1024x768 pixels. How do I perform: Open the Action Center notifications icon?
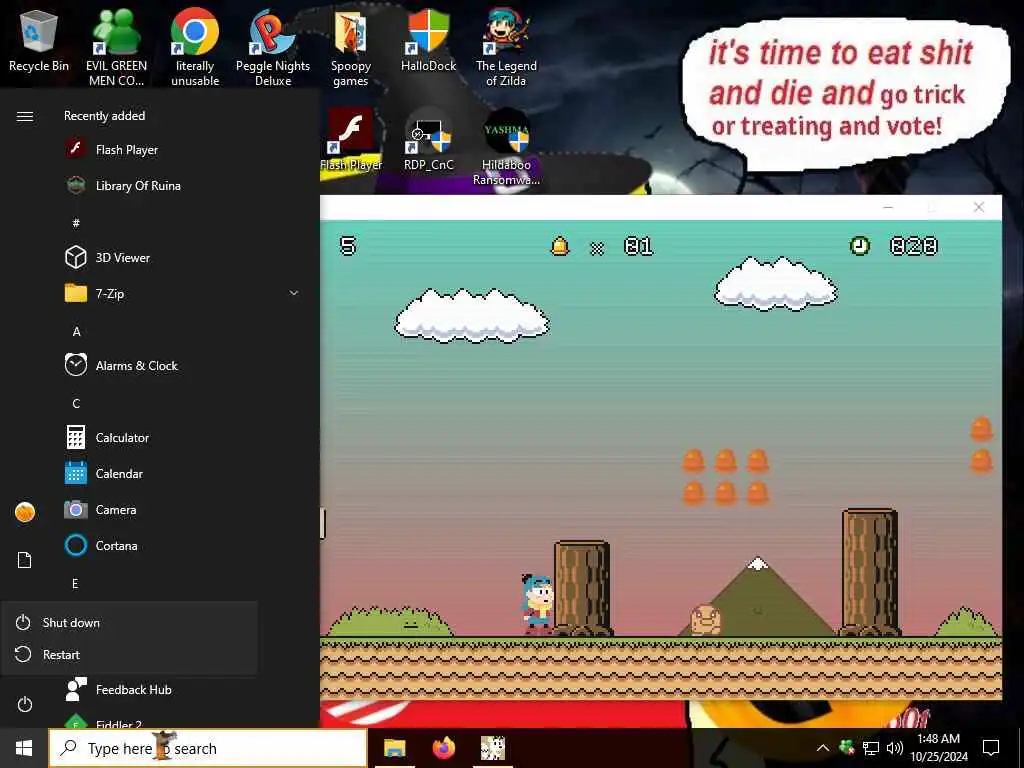[x=991, y=748]
